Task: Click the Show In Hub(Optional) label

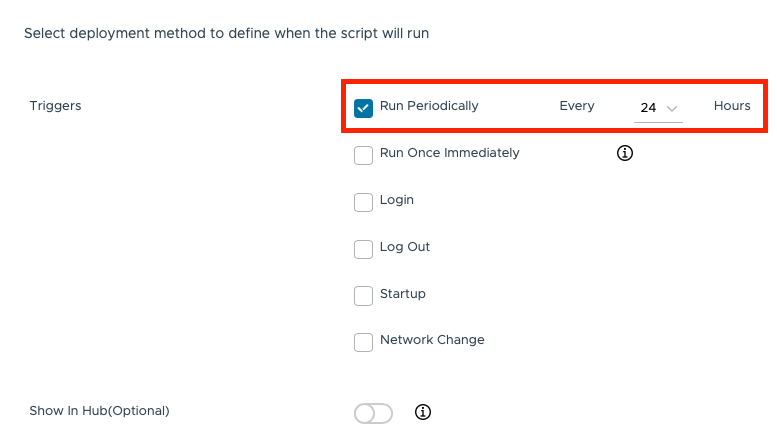Action: click(x=99, y=410)
